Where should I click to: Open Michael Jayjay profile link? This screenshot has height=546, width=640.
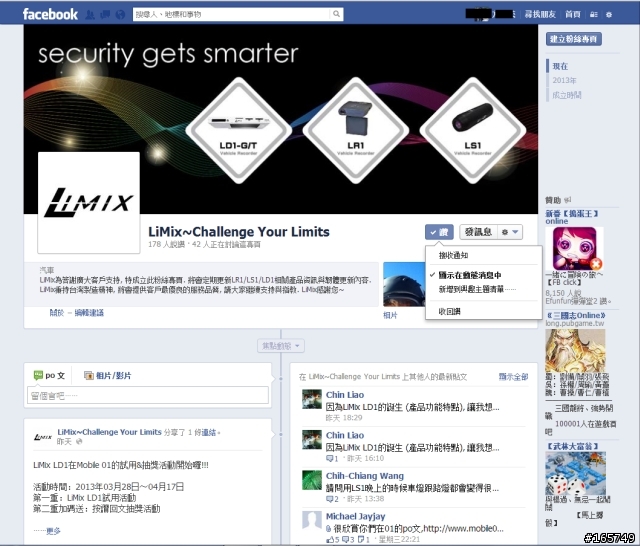[x=355, y=516]
